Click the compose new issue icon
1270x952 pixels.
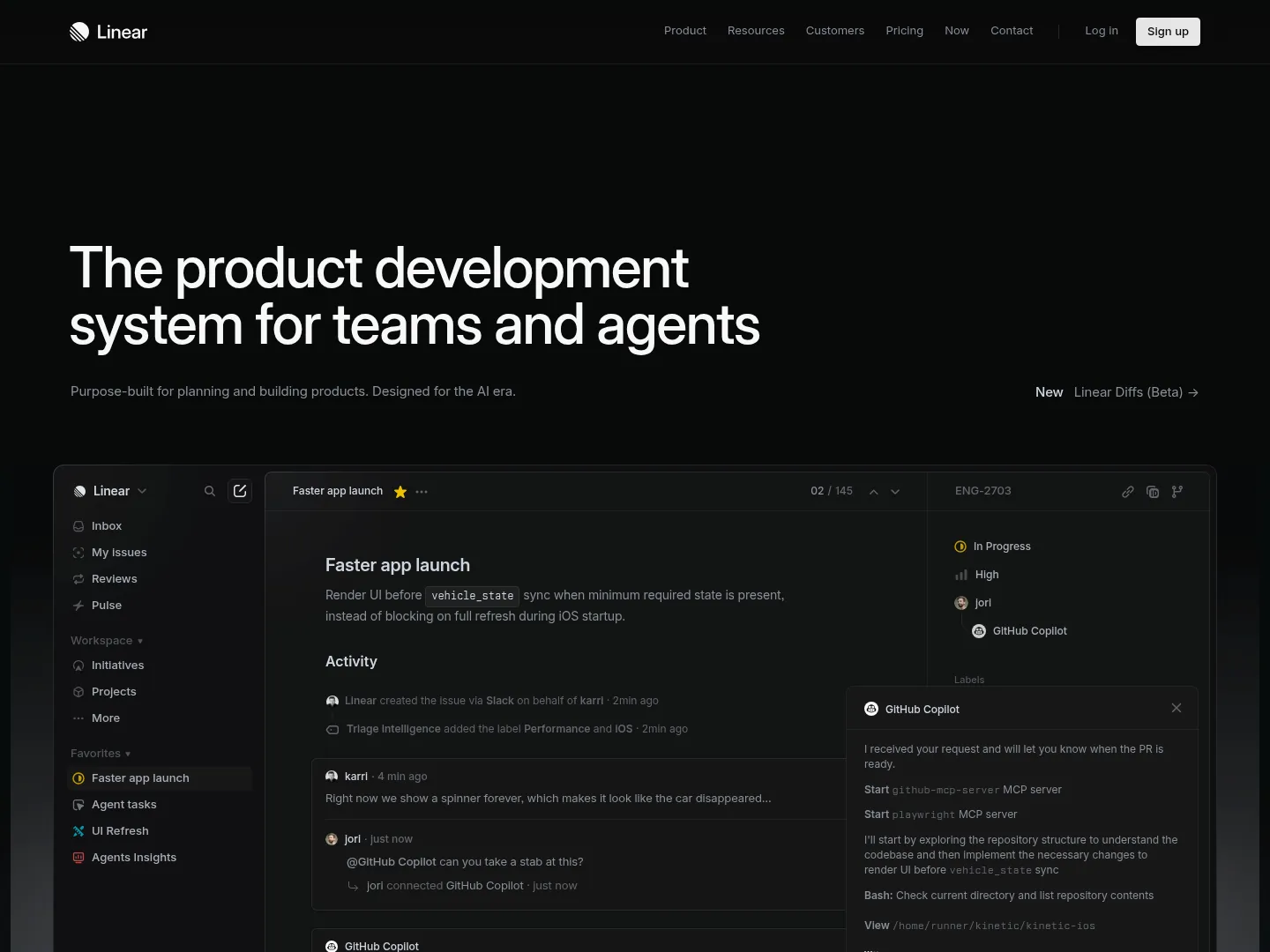[240, 491]
